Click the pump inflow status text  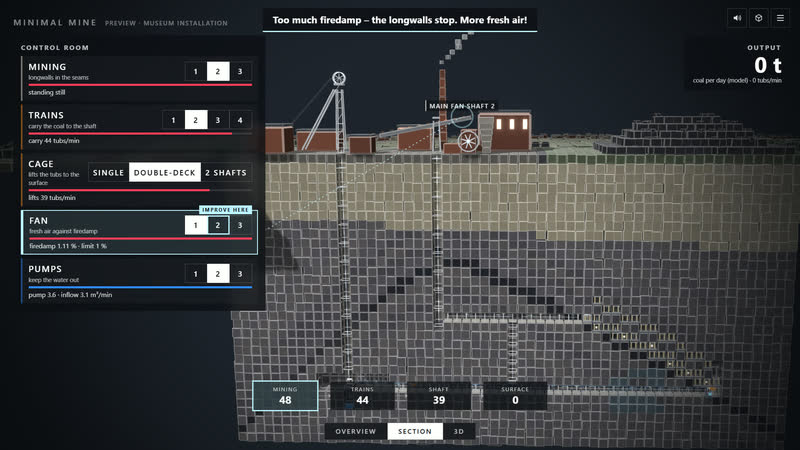pos(70,295)
